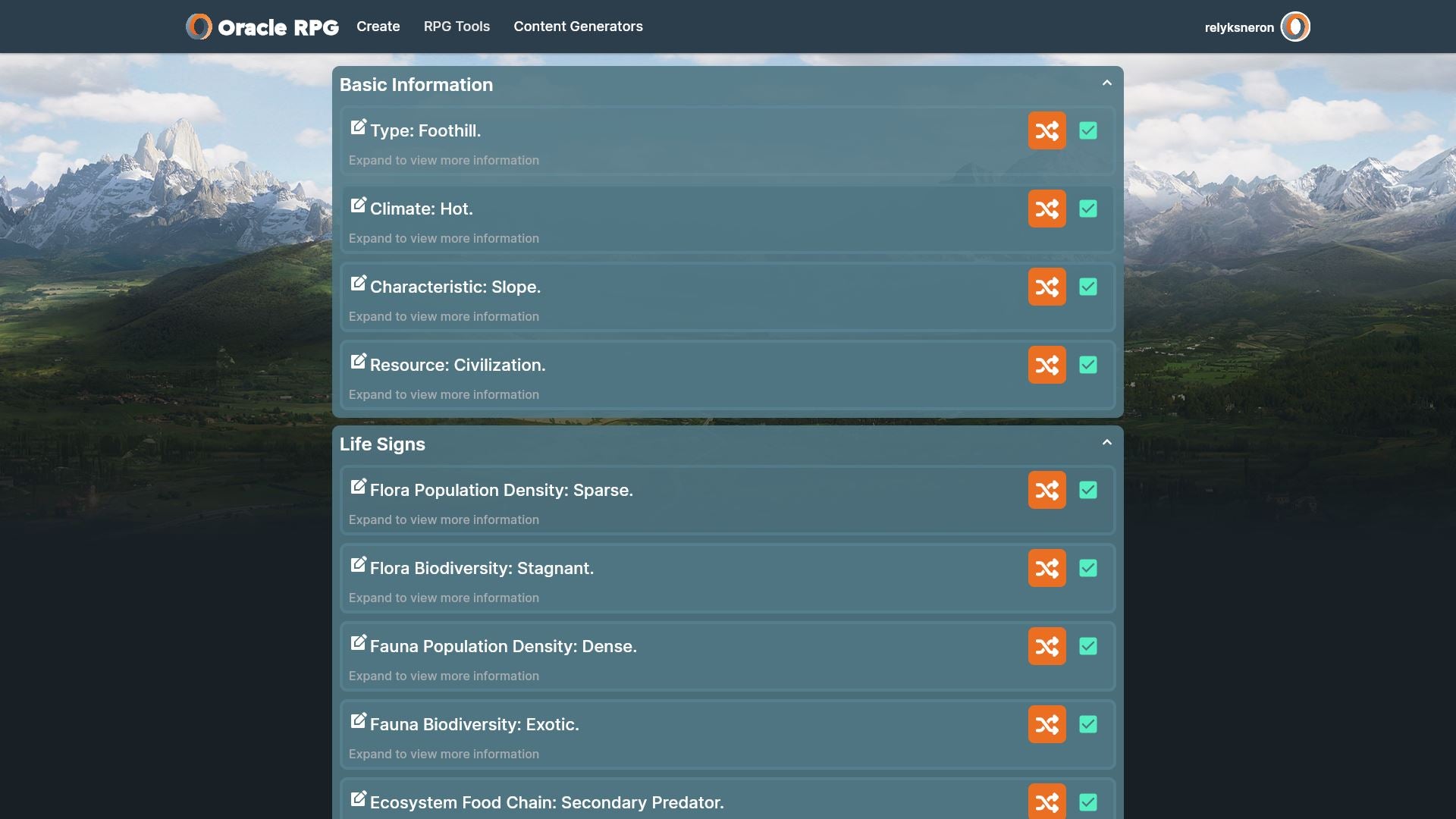Collapse the Life Signs section chevron
1456x819 pixels.
pyautogui.click(x=1106, y=443)
